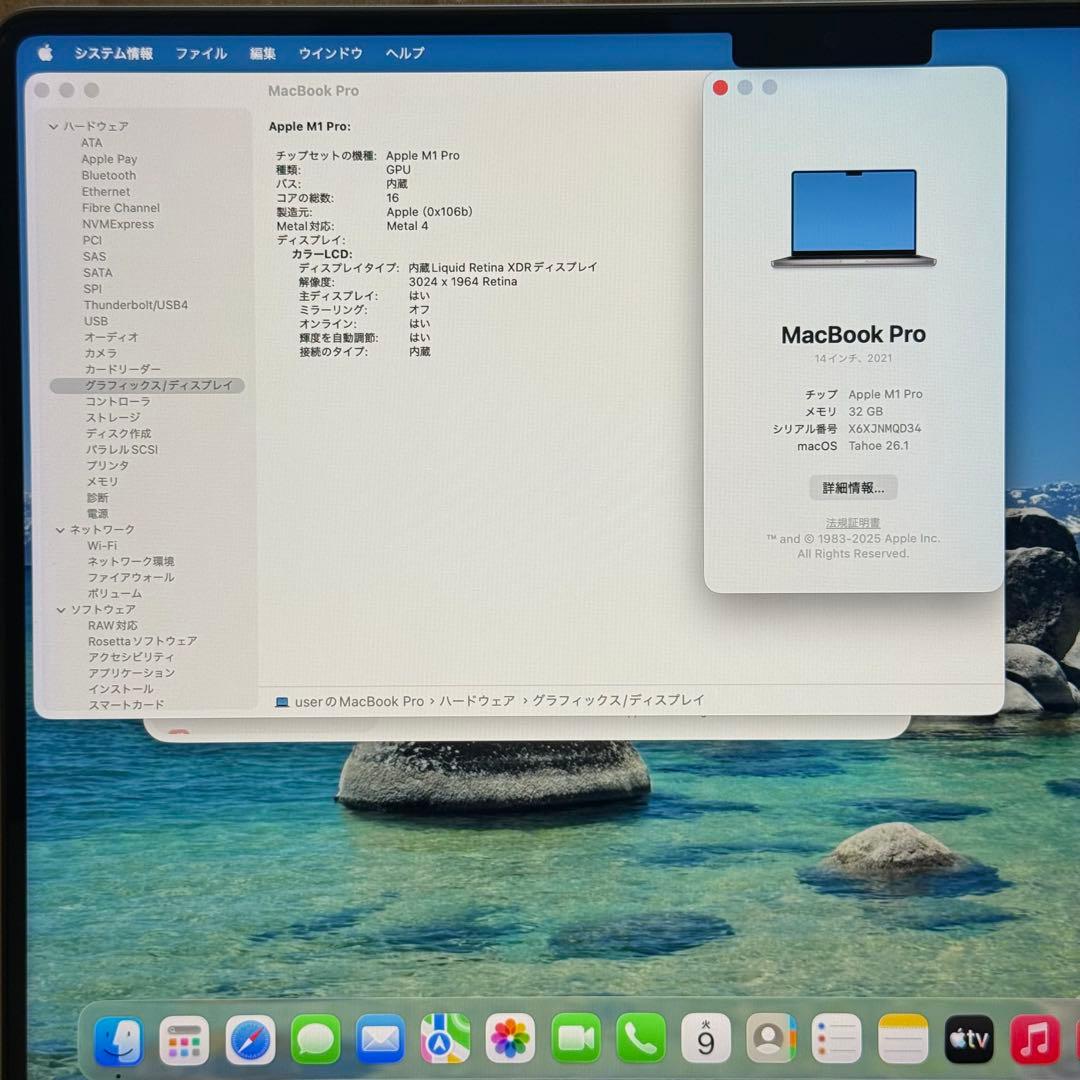
Task: Select 電源 in the sidebar
Action: pyautogui.click(x=98, y=513)
